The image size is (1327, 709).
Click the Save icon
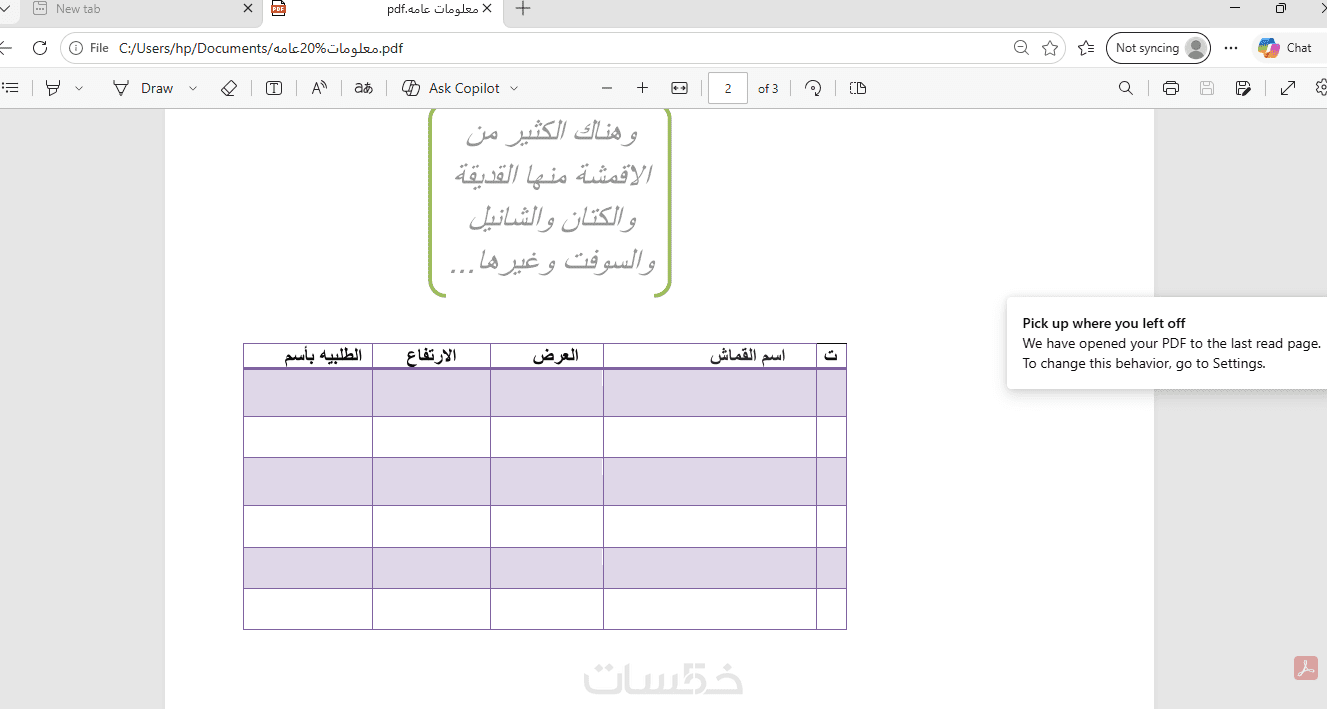(1207, 88)
